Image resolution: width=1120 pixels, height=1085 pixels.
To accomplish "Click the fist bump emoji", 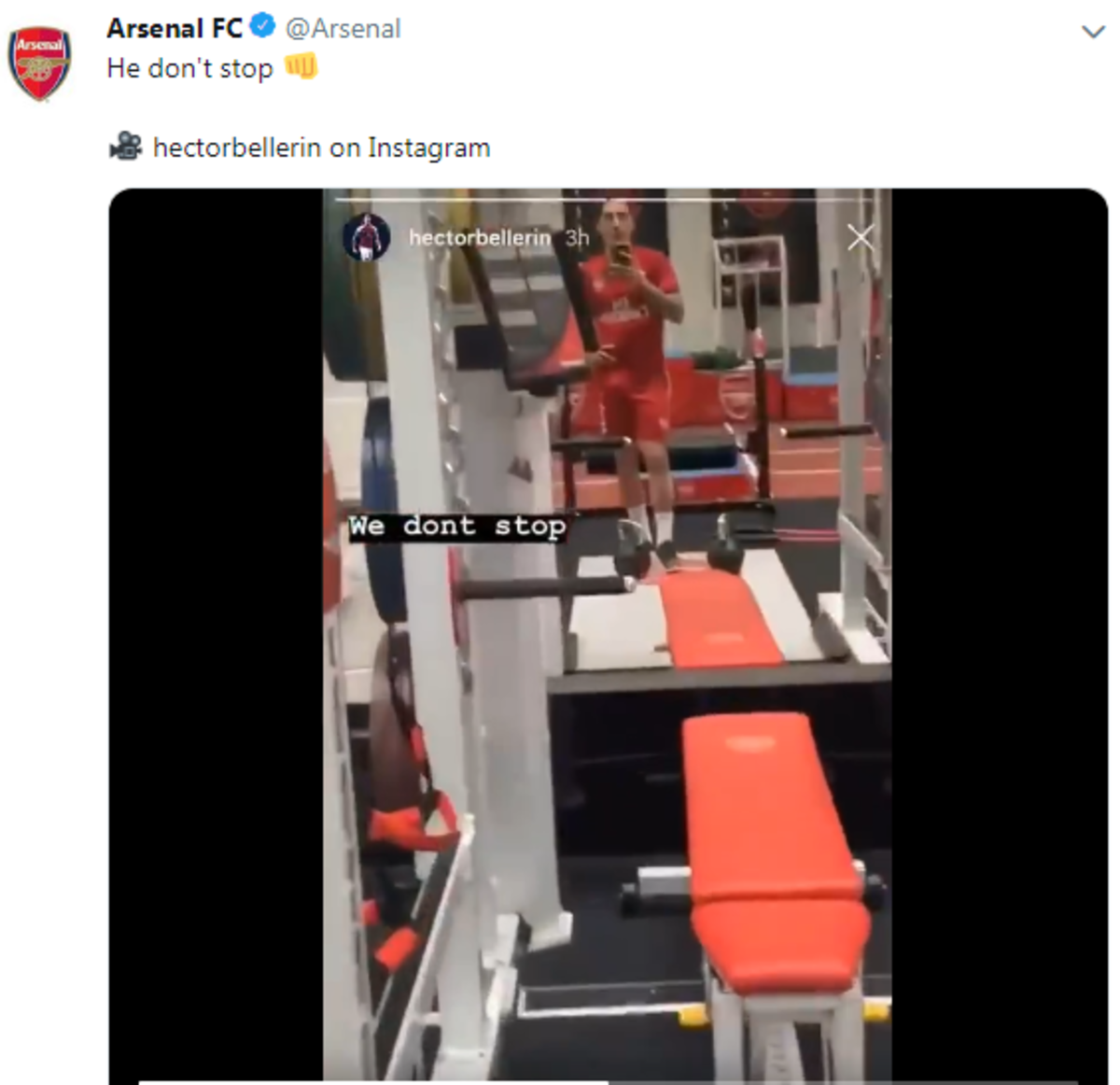I will (x=301, y=66).
